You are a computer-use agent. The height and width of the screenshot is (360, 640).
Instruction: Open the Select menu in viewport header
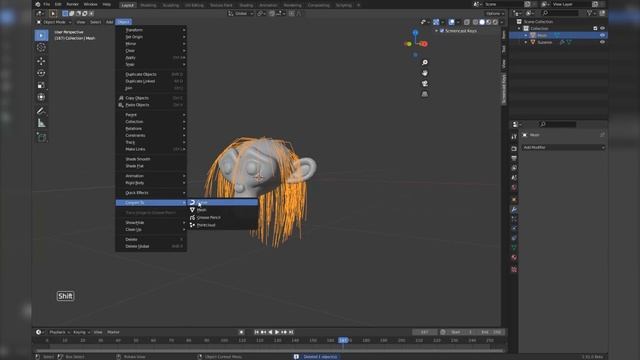96,22
